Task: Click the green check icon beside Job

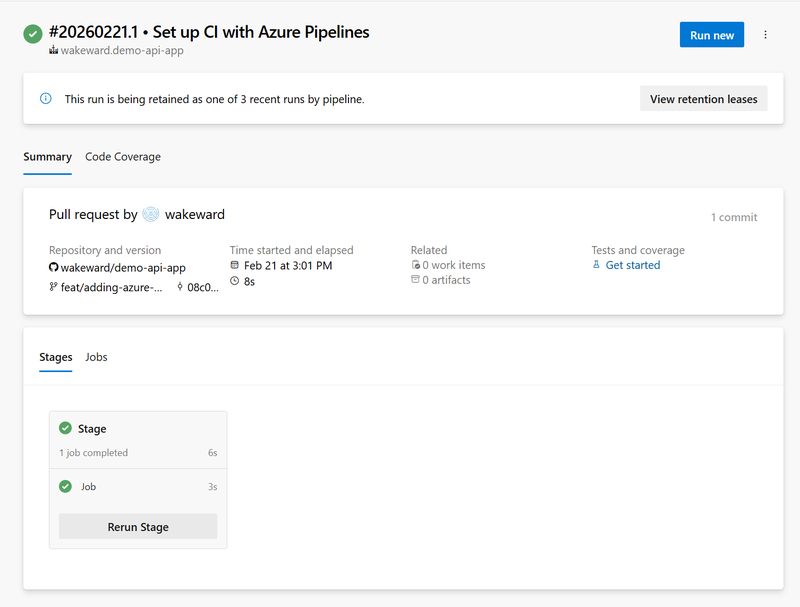Action: [66, 487]
